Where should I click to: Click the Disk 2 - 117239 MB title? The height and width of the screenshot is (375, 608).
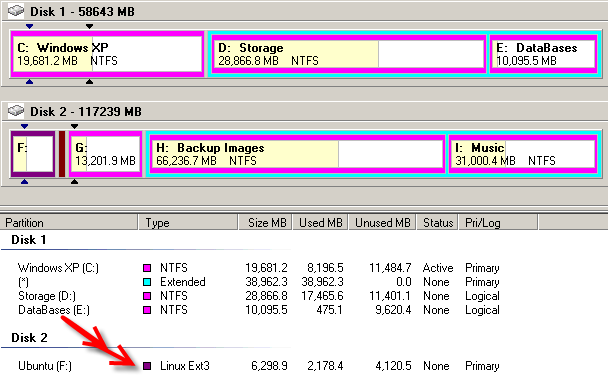[86, 112]
